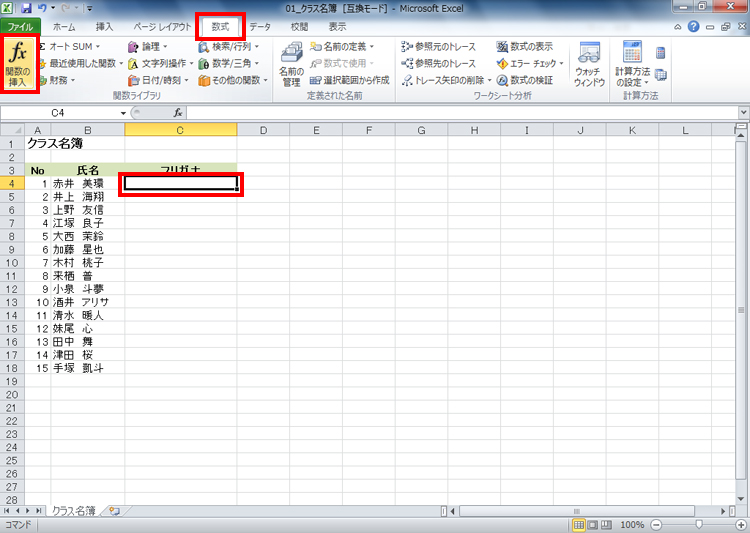750x533 pixels.
Task: Expand the formula bar chevron
Action: (744, 113)
